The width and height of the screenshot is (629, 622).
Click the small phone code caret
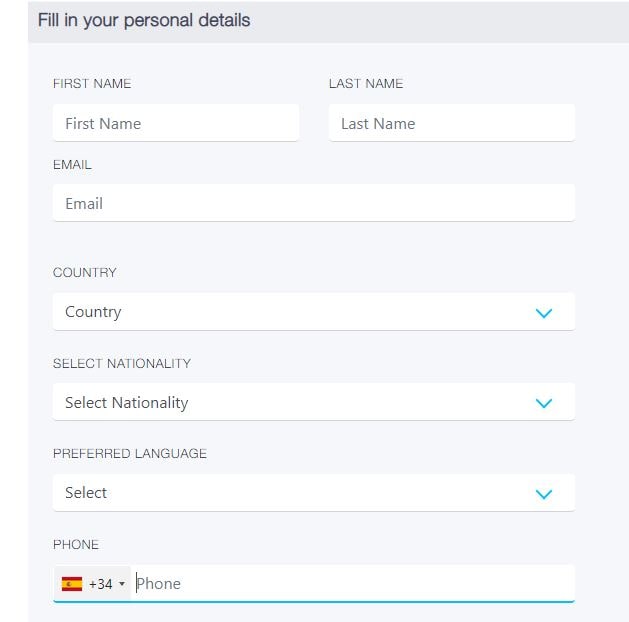click(122, 584)
